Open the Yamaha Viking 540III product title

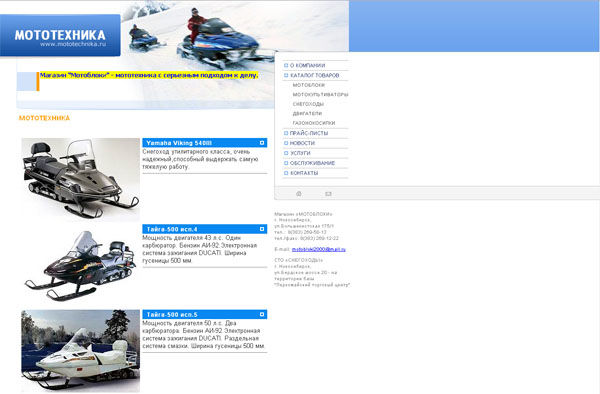pos(179,143)
